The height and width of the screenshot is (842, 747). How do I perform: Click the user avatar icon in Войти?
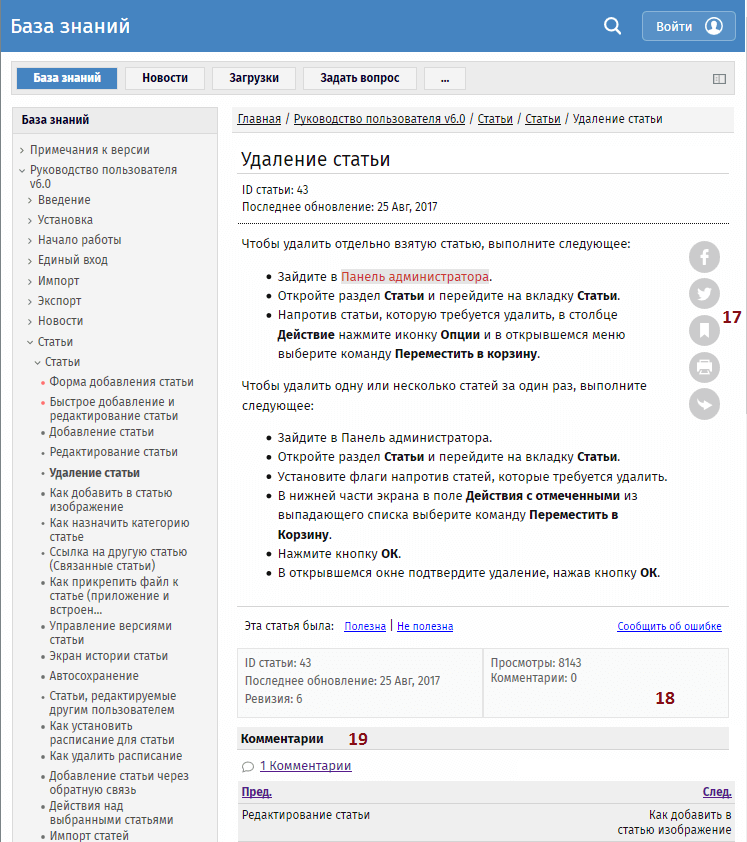coord(714,26)
